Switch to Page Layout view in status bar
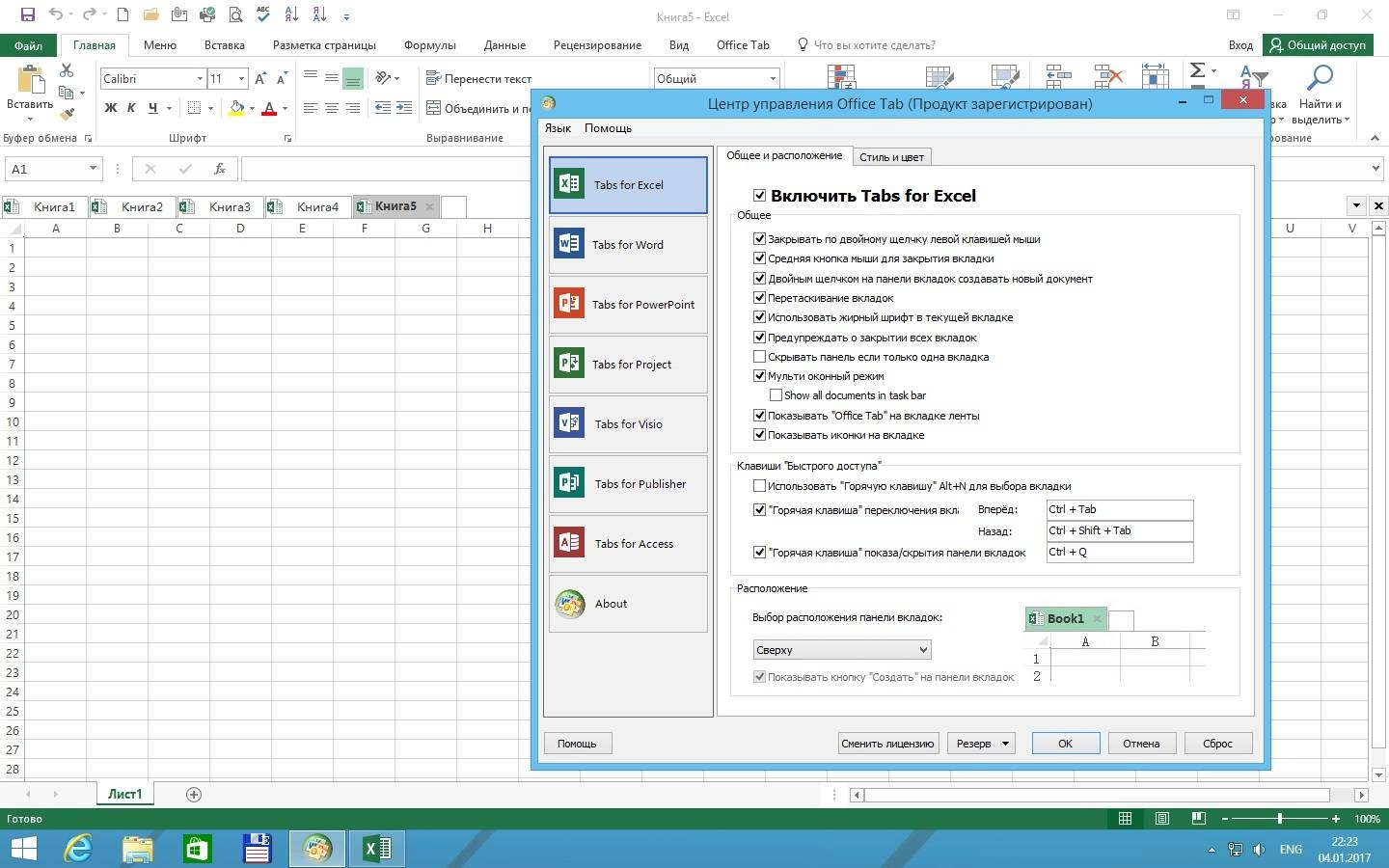 (x=1162, y=819)
